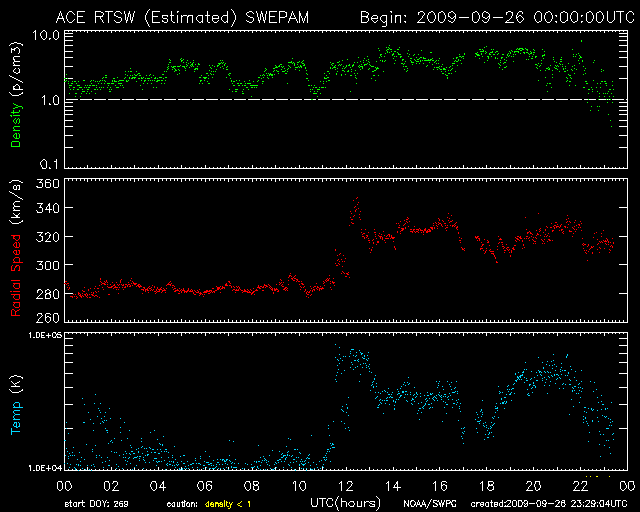
Task: Click the '14' hour label on time axis
Action: [393, 486]
